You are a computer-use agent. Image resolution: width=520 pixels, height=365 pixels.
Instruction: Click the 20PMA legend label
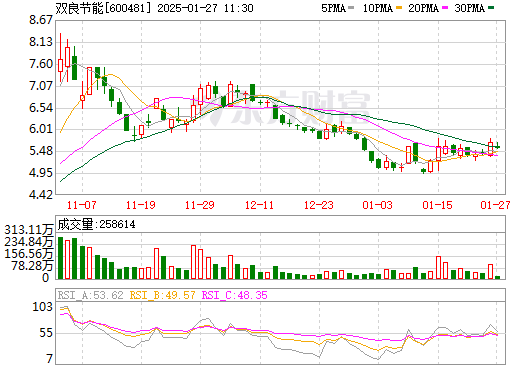point(423,8)
